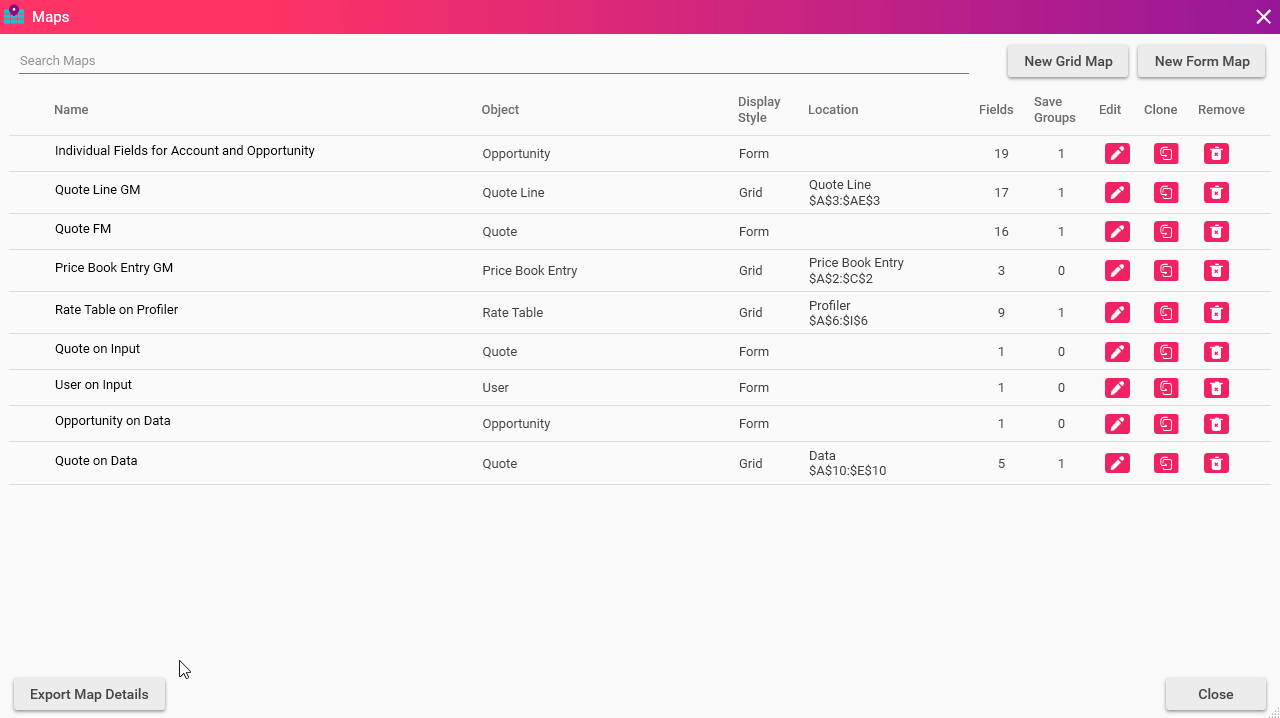
Task: Edit the Quote FM map
Action: click(x=1117, y=232)
